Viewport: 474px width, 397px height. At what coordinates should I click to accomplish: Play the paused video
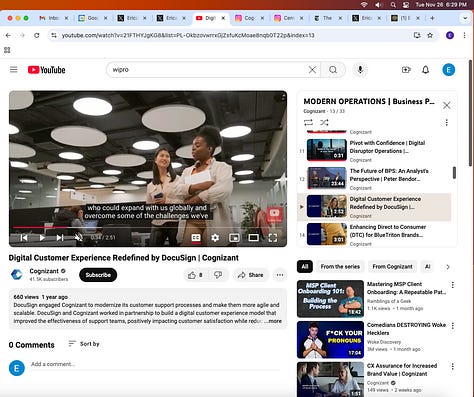42,237
